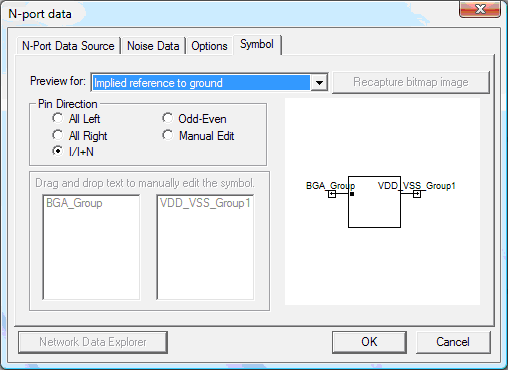Click VDD_VSS_Group1 in the right pin list

[205, 203]
